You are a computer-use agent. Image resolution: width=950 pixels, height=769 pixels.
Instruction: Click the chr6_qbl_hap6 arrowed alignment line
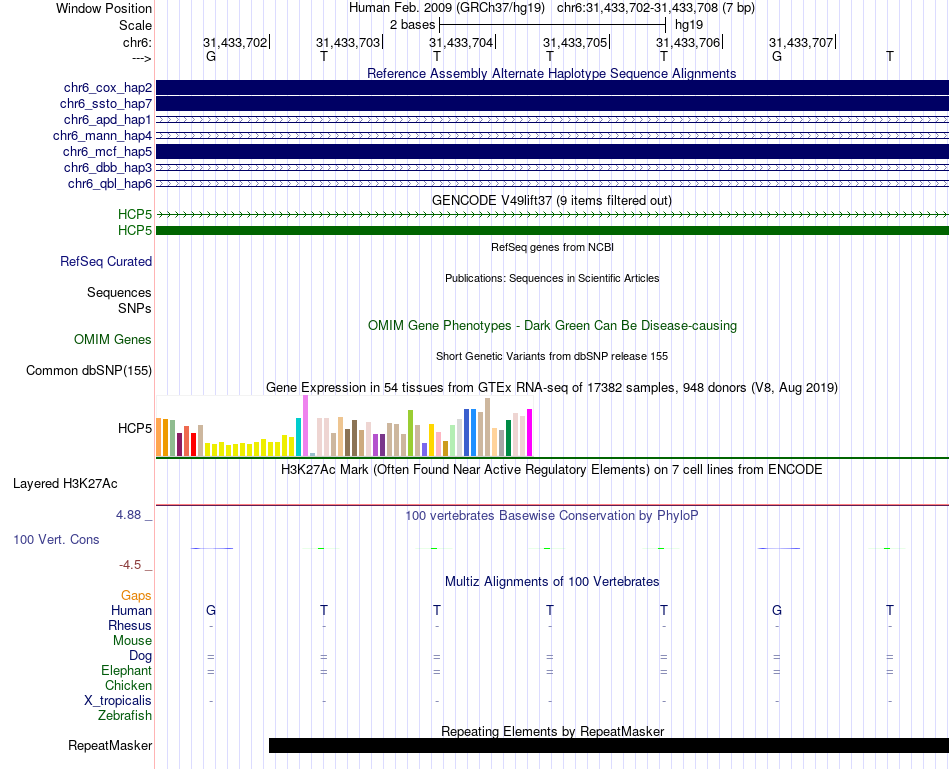click(552, 184)
